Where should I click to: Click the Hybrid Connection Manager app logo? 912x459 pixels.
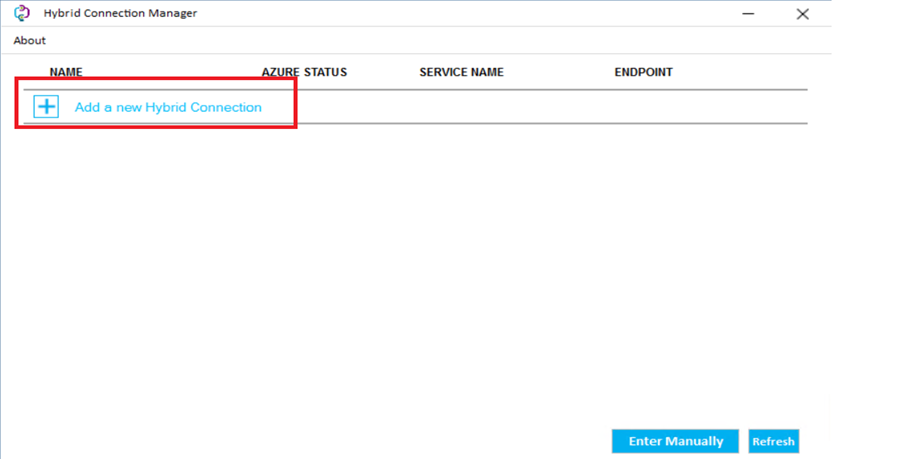tap(22, 13)
